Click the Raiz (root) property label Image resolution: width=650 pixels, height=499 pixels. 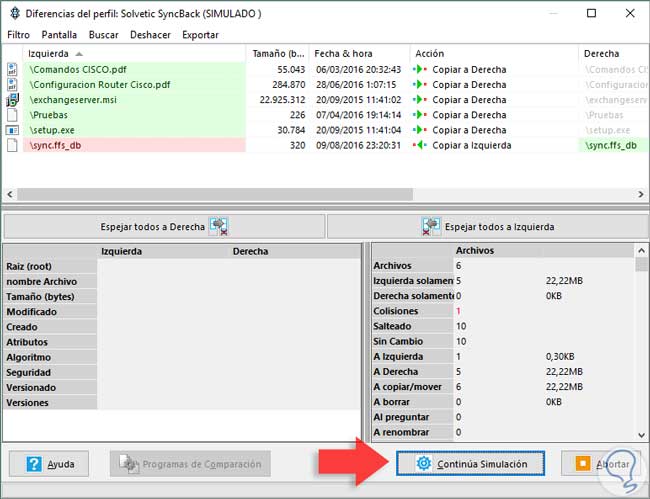[x=29, y=266]
